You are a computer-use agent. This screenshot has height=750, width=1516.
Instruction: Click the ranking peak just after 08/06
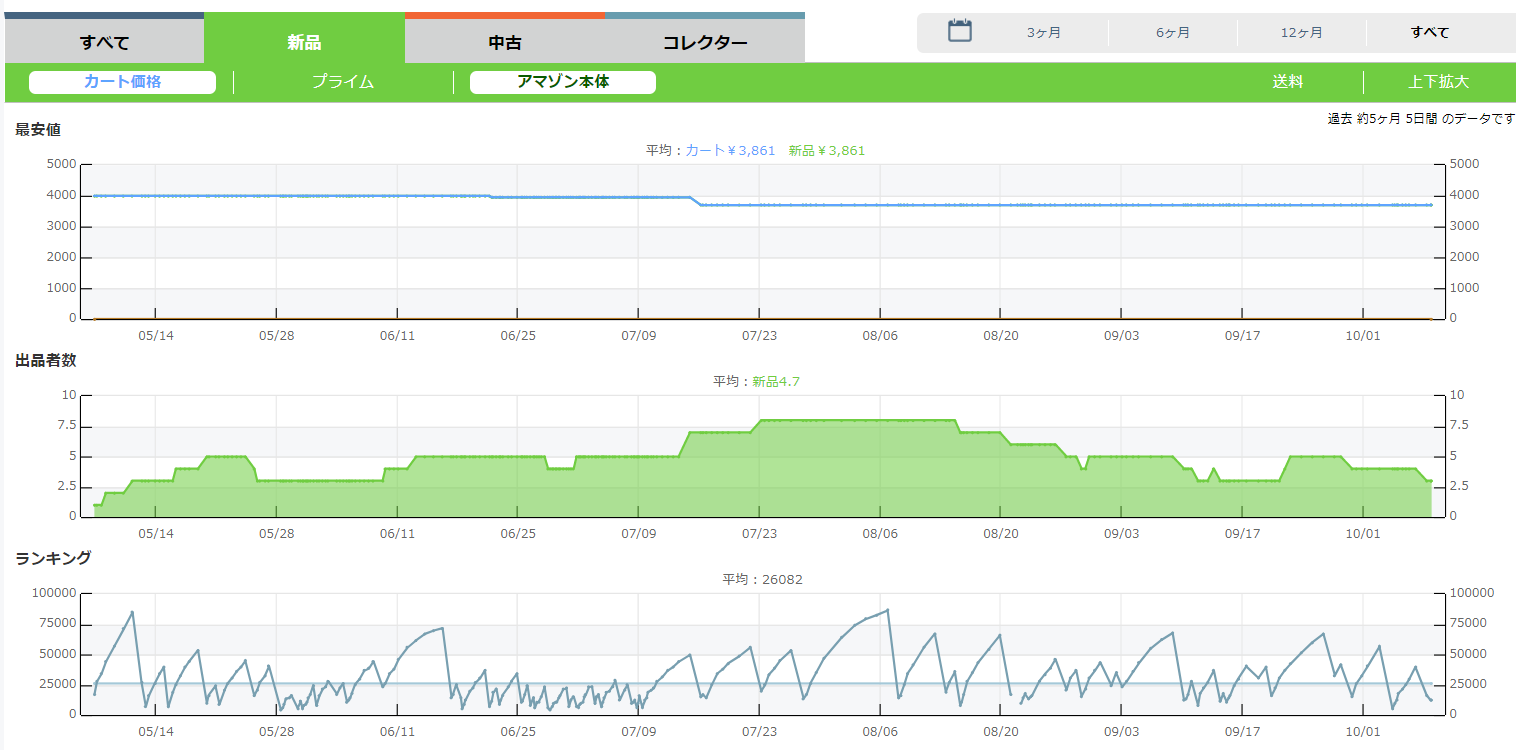click(887, 610)
